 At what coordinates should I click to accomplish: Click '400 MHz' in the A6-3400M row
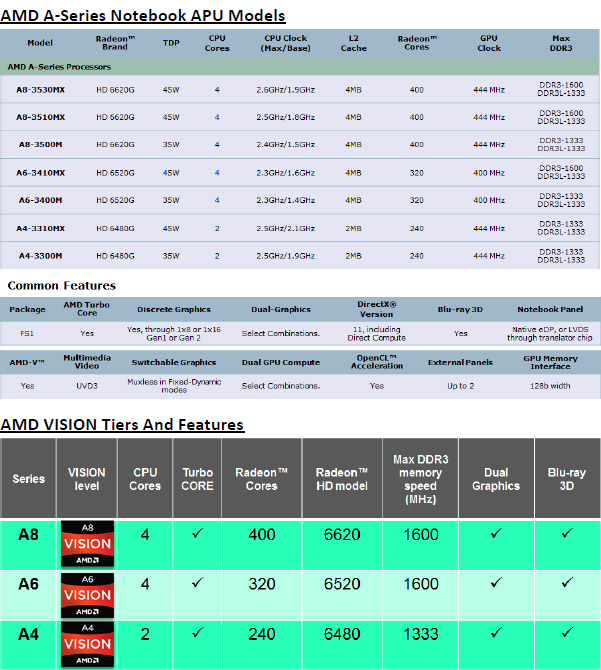[x=489, y=200]
